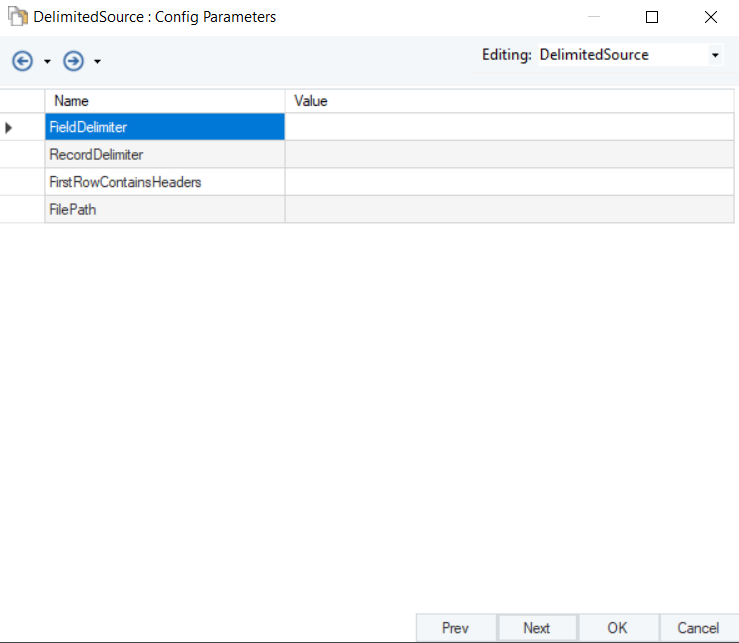Screen dimensions: 739x643
Task: Select the FilePath parameter name
Action: click(165, 210)
